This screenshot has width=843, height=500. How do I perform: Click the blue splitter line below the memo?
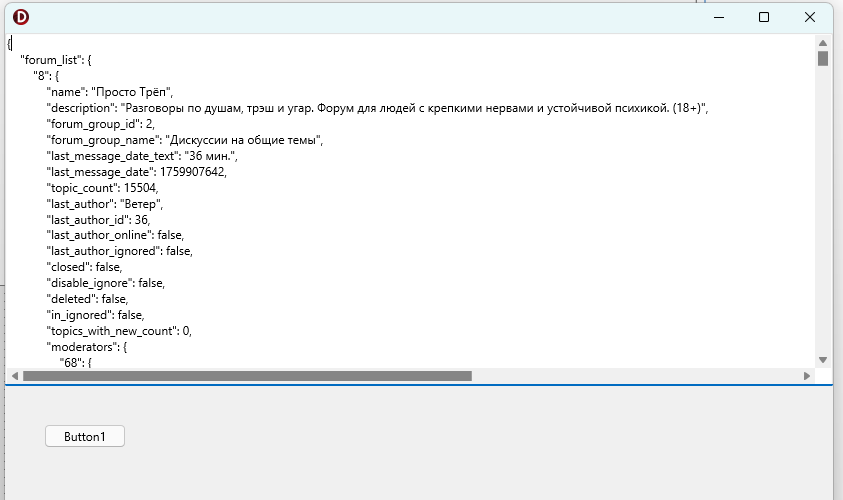pos(418,383)
